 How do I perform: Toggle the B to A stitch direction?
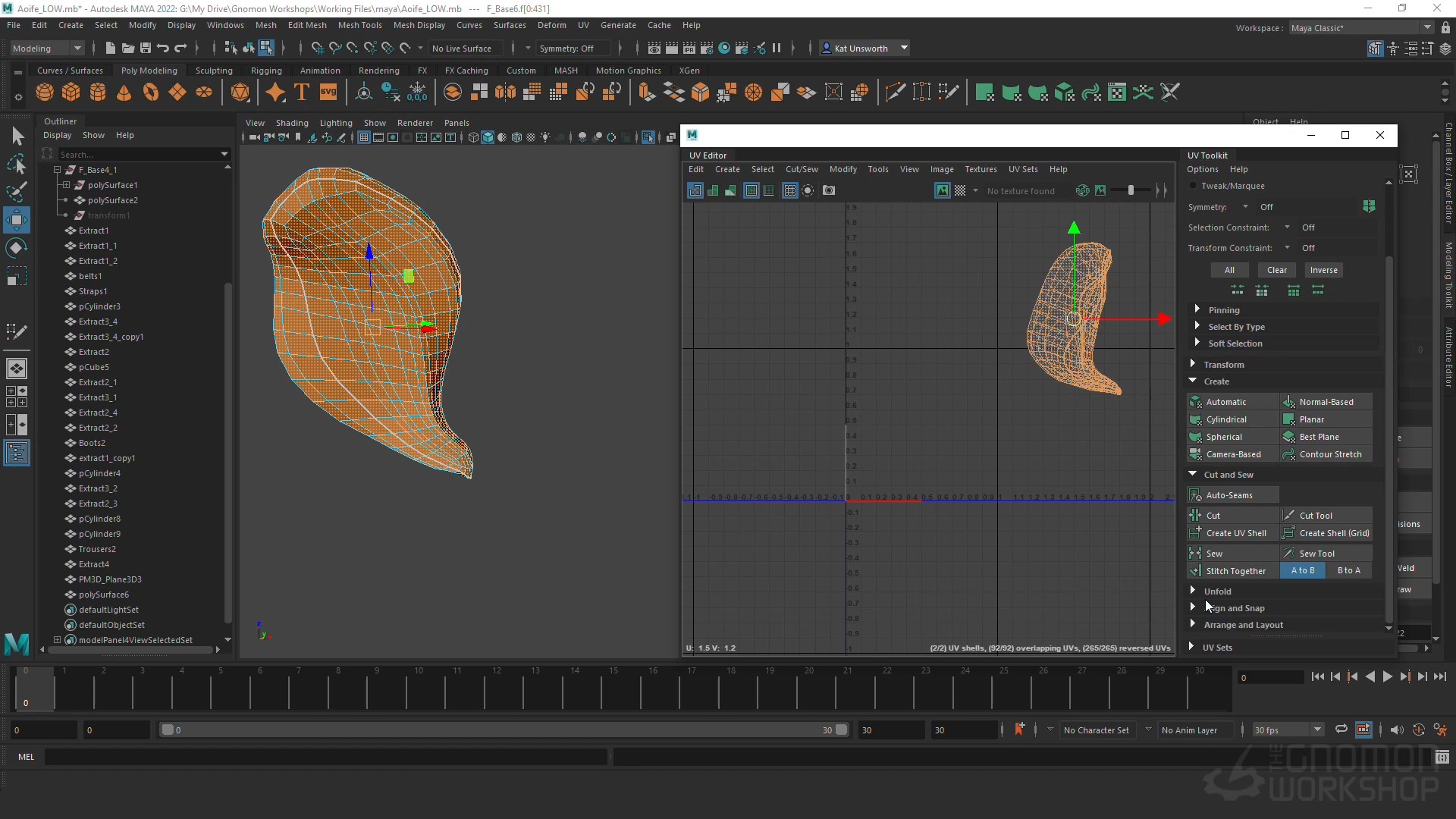1348,570
